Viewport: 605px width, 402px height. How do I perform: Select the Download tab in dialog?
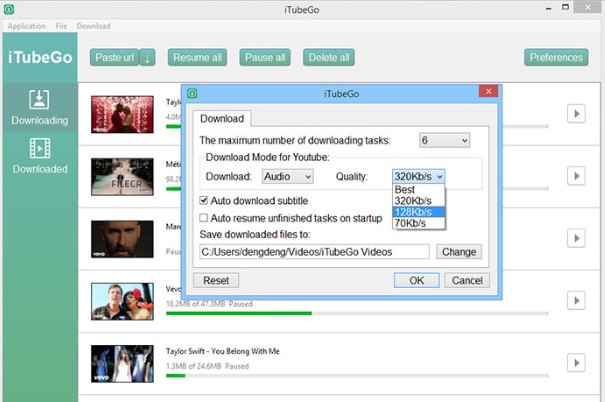click(222, 118)
